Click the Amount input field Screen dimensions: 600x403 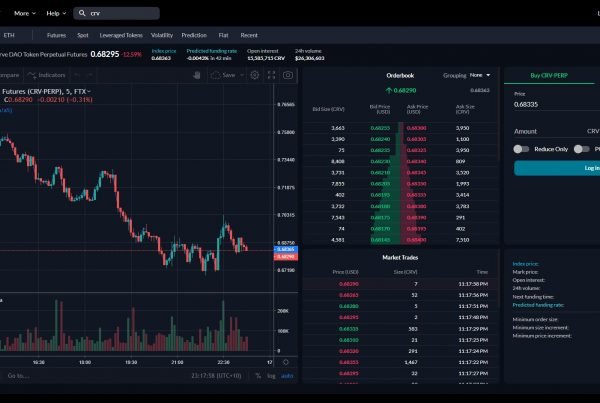point(557,131)
